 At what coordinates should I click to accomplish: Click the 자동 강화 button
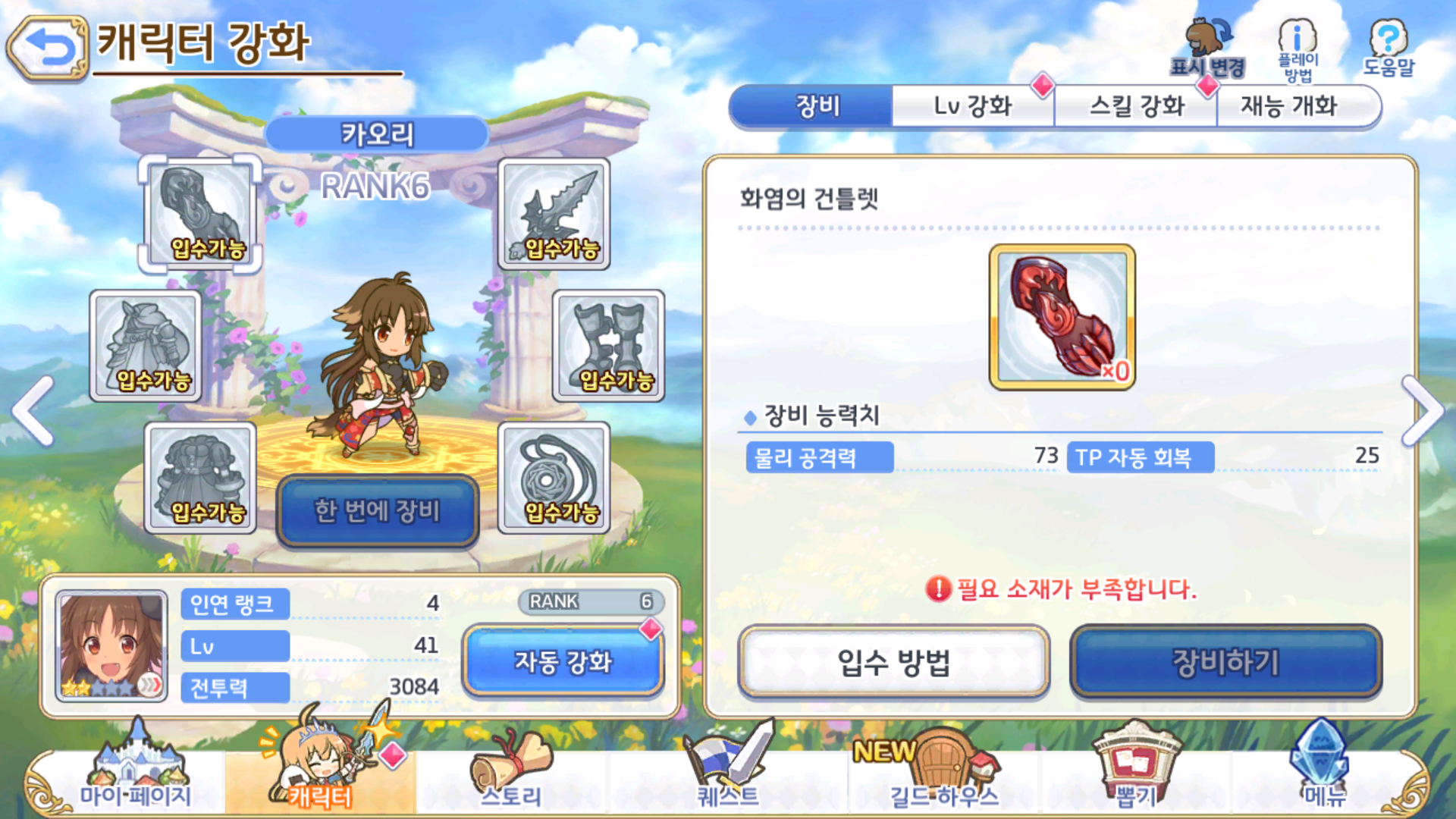click(563, 661)
